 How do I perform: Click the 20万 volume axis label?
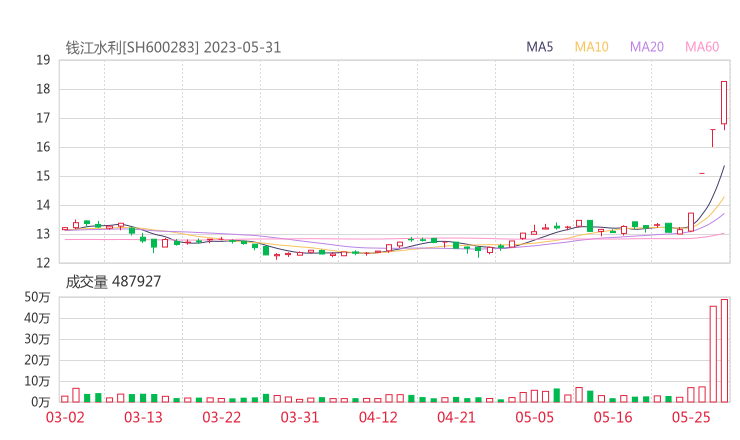point(37,360)
